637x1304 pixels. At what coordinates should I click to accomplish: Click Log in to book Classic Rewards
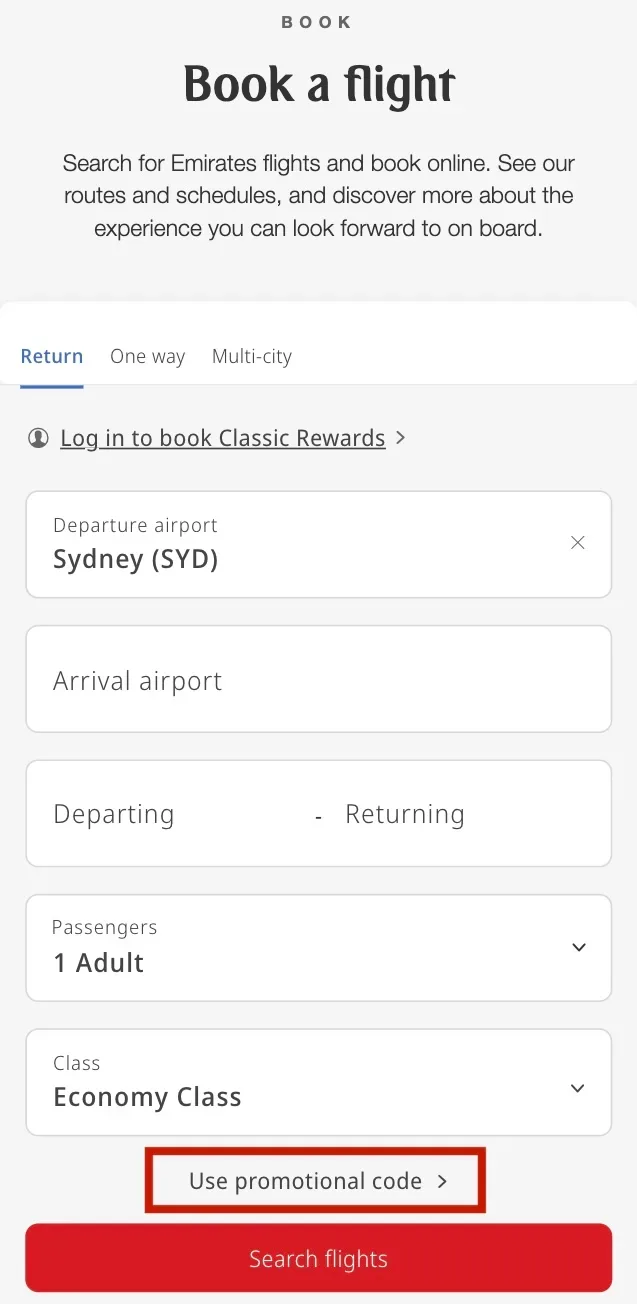click(x=222, y=437)
